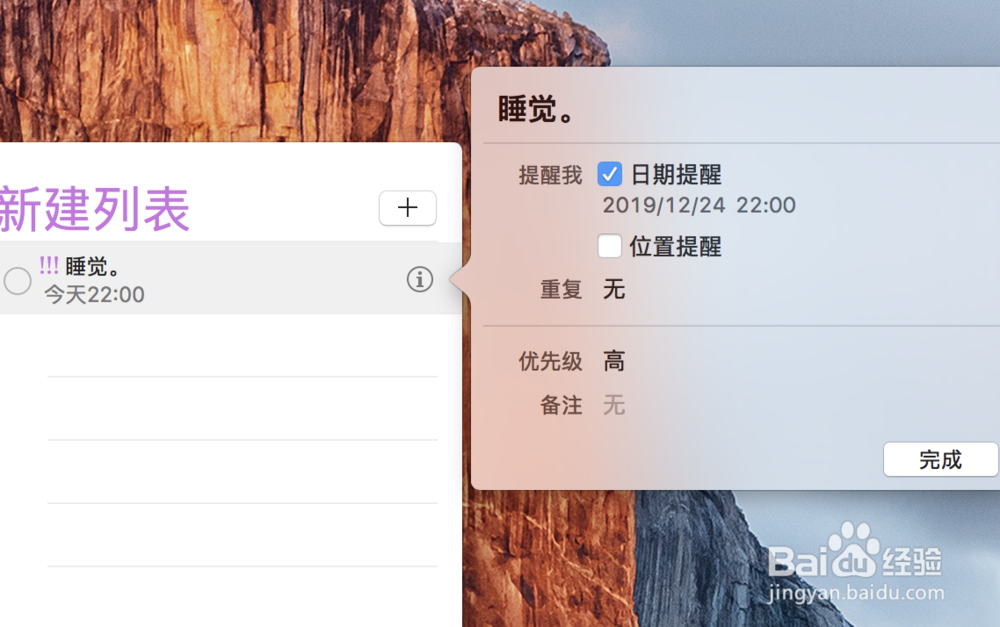The image size is (1000, 627).
Task: Open the 重复 dropdown showing 无
Action: (614, 290)
